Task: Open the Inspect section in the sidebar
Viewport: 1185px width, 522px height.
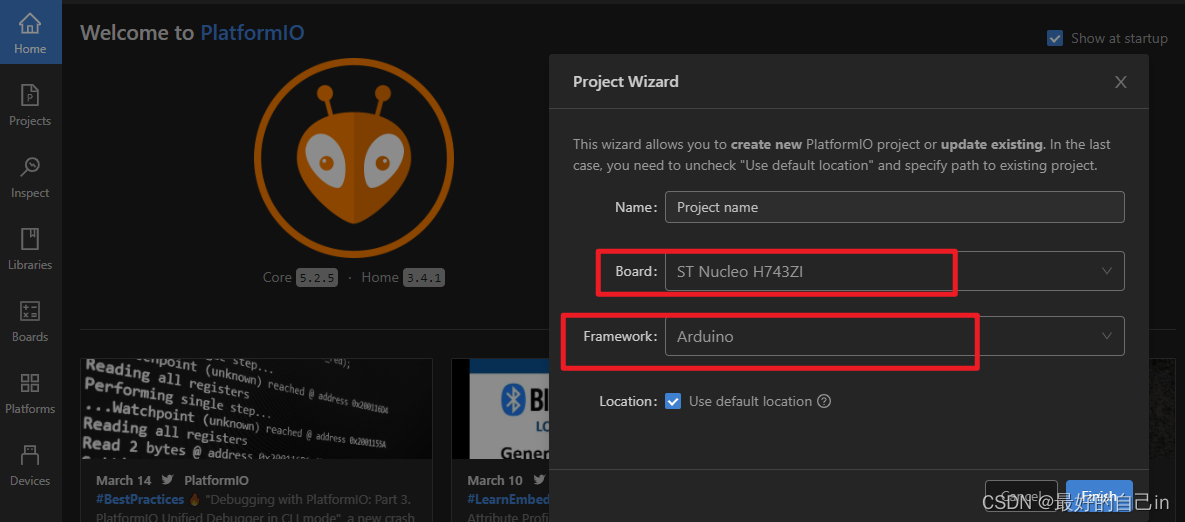Action: (x=30, y=178)
